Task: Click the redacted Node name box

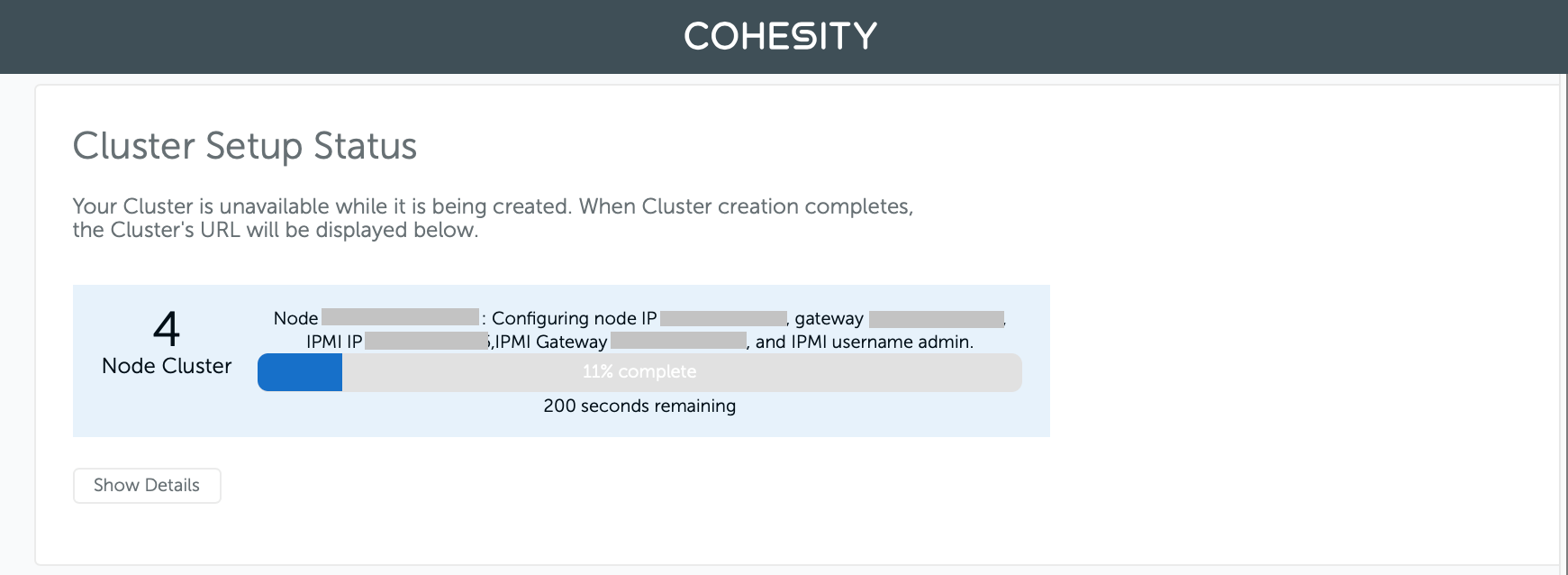Action: (400, 317)
